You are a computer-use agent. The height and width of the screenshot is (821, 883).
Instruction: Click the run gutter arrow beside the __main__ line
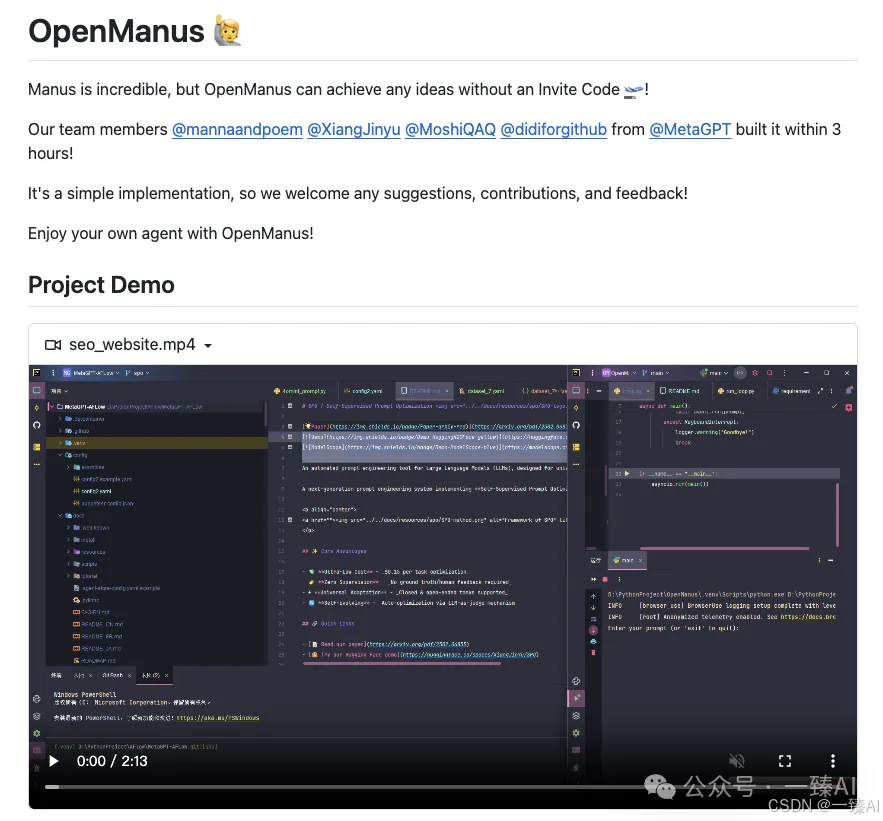627,474
